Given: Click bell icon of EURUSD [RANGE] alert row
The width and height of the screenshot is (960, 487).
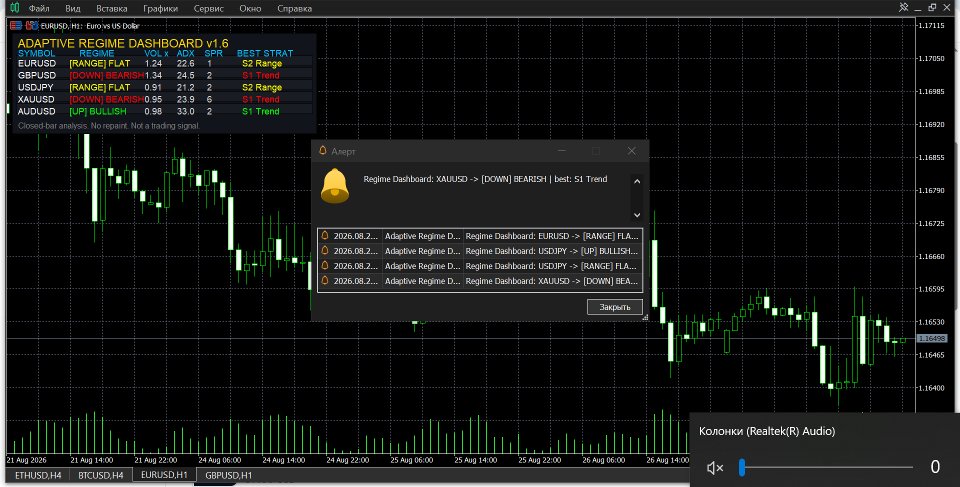Looking at the screenshot, I should pos(325,236).
